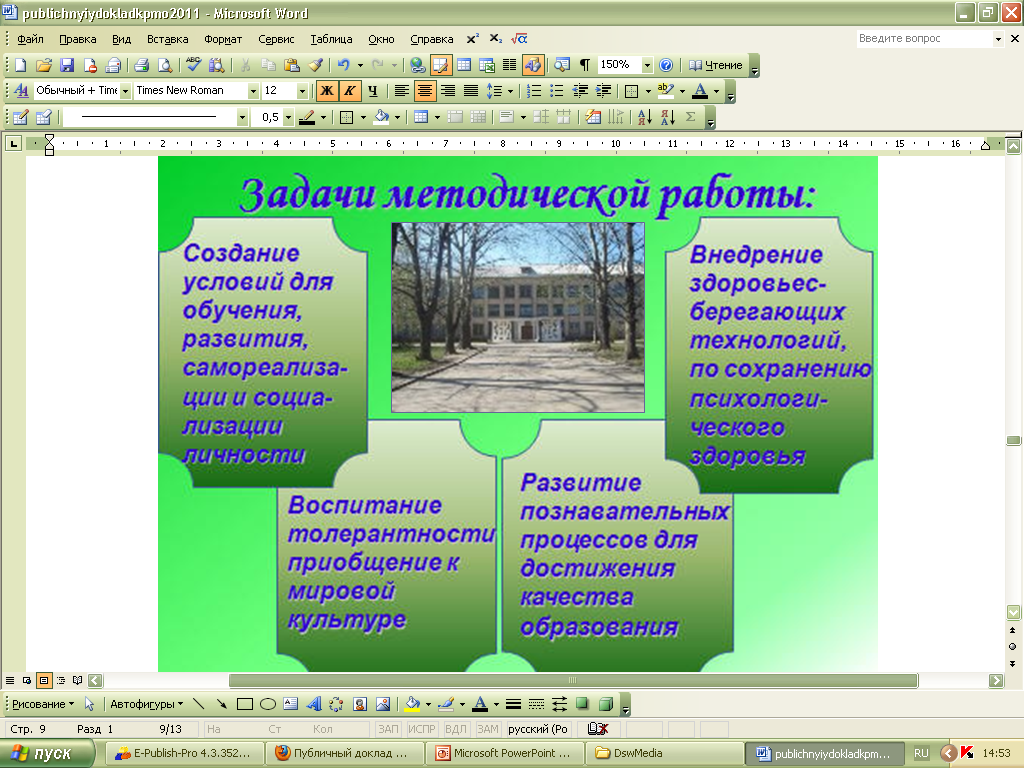Undo the last action
The image size is (1024, 768).
344,65
